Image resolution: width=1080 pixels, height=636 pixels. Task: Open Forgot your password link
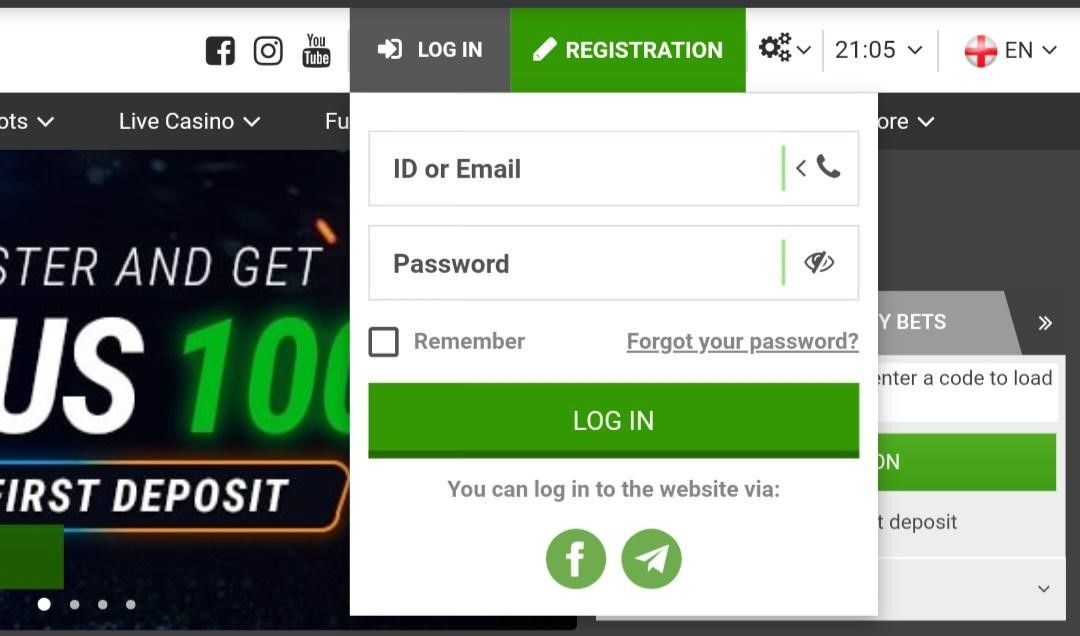click(742, 341)
